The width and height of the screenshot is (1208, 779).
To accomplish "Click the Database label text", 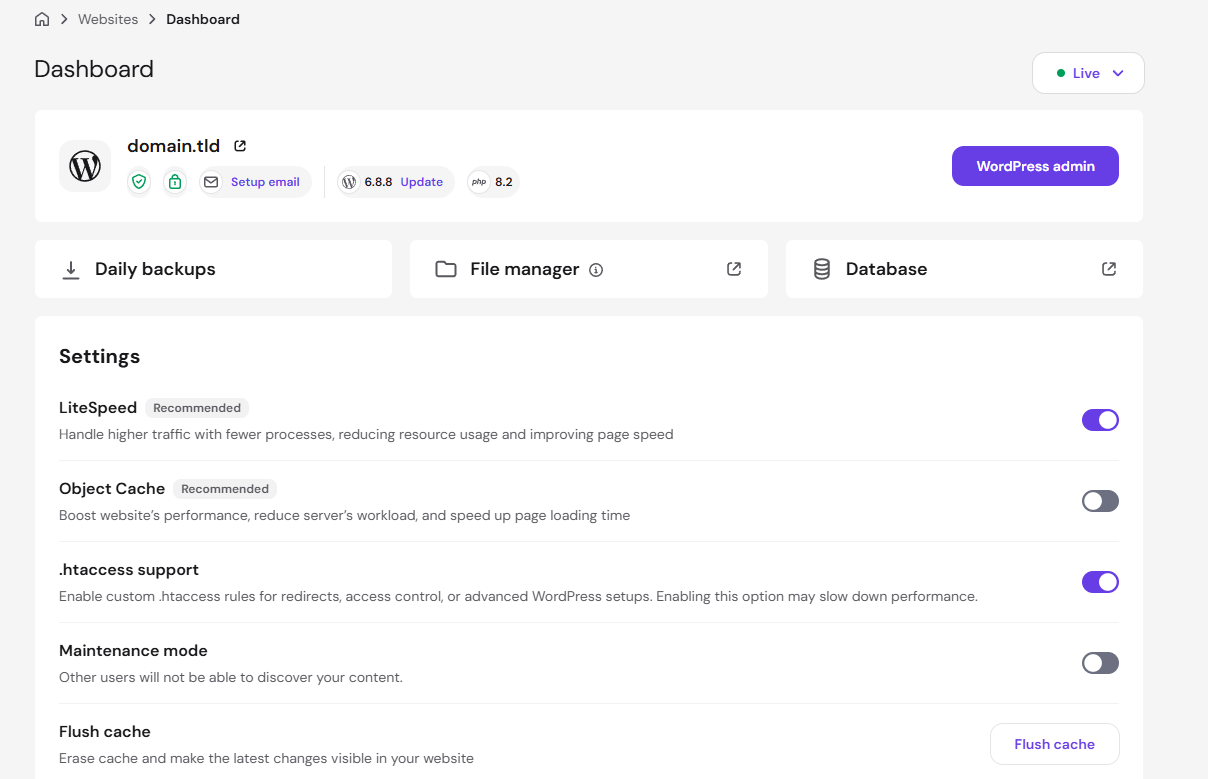I will pos(886,269).
